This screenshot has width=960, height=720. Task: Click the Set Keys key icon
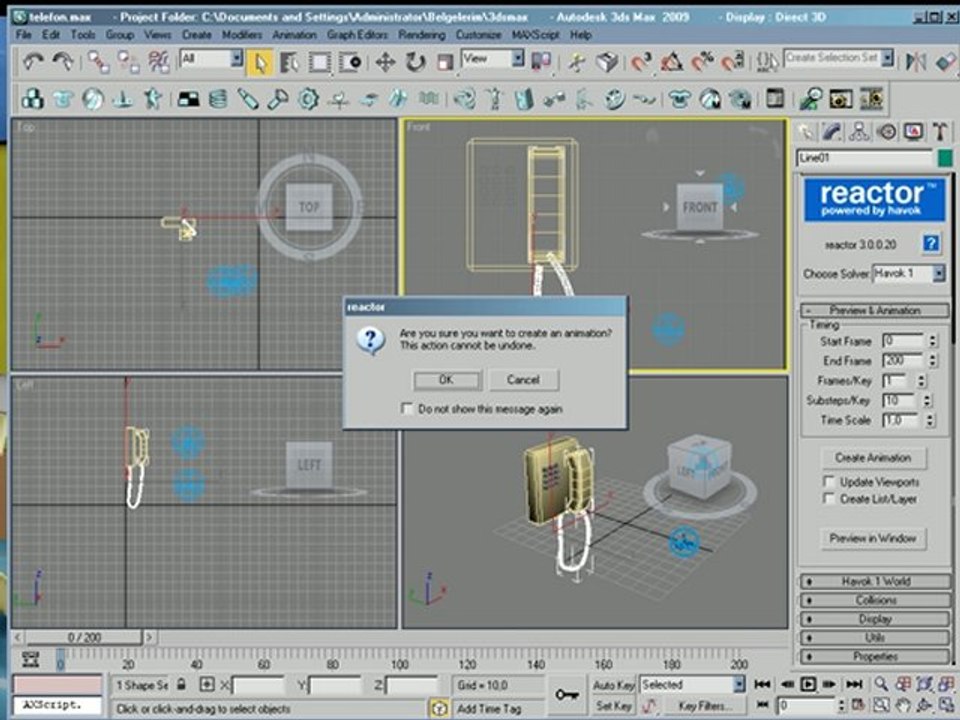tap(566, 694)
